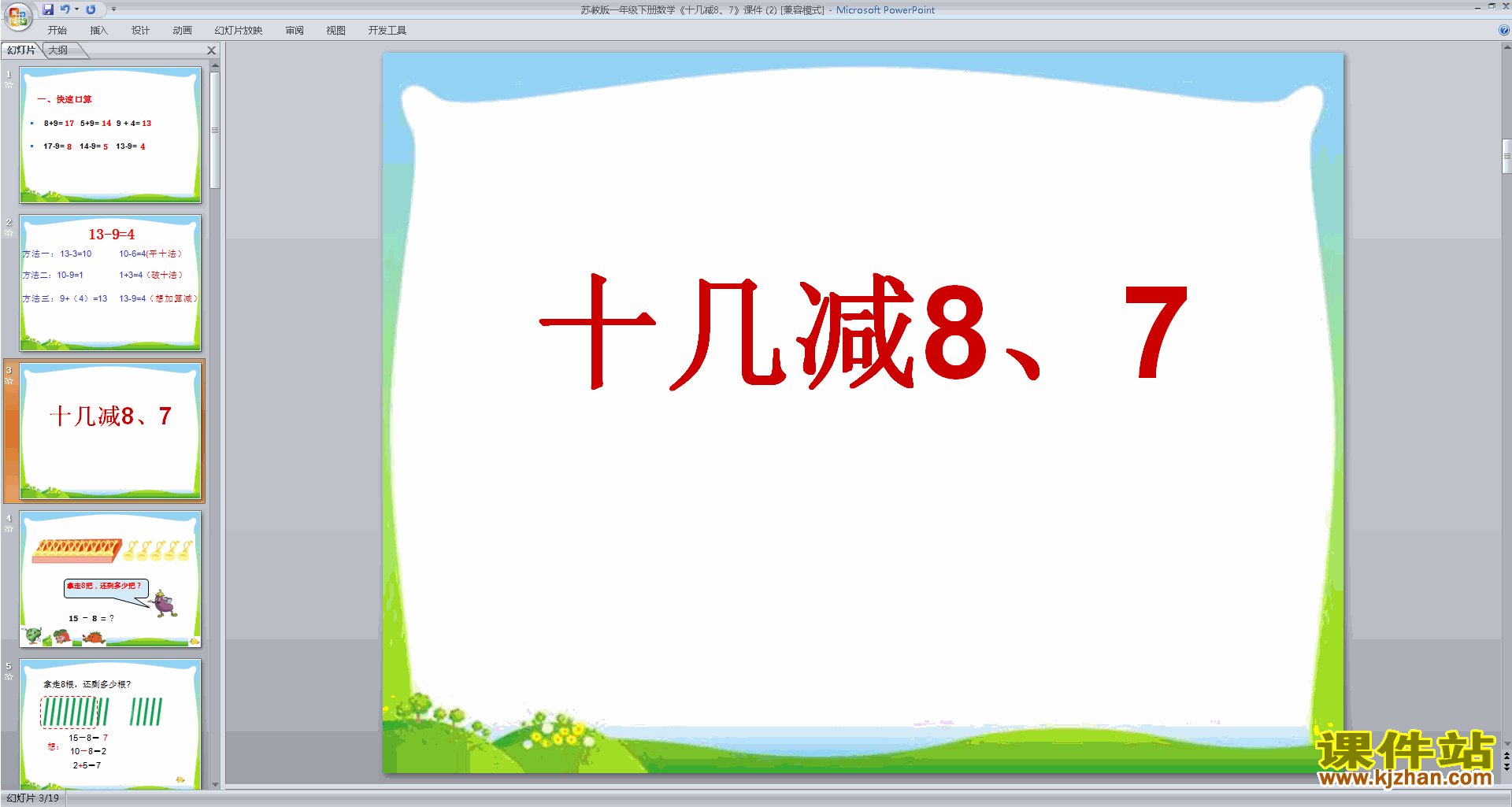Click main editor scroll up arrow
1512x807 pixels.
(1506, 47)
